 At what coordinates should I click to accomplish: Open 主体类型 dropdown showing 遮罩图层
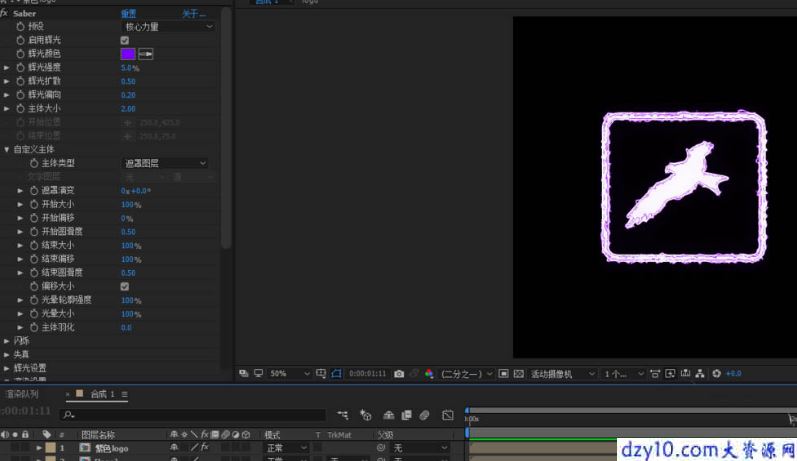pyautogui.click(x=165, y=163)
